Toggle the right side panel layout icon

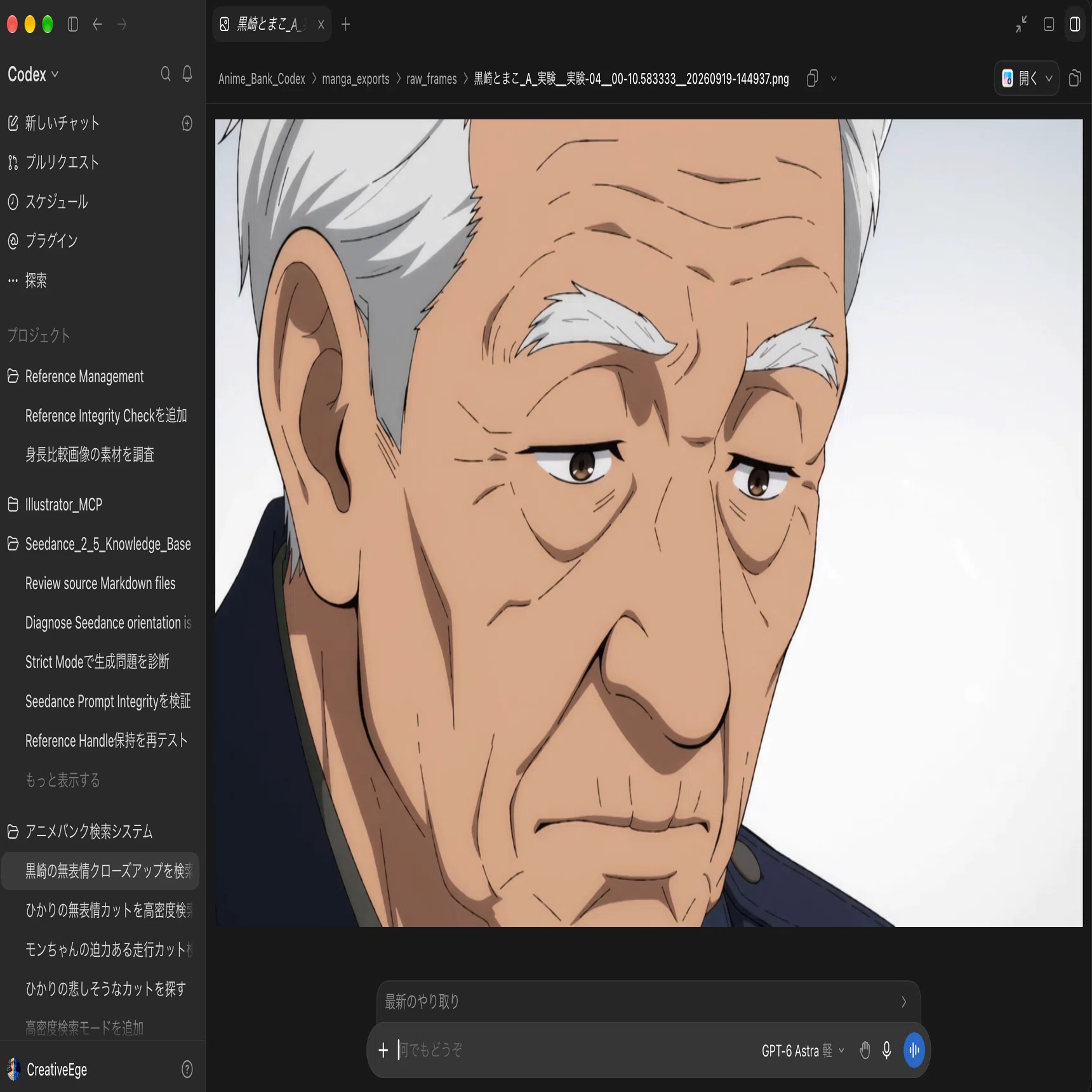(x=1075, y=25)
